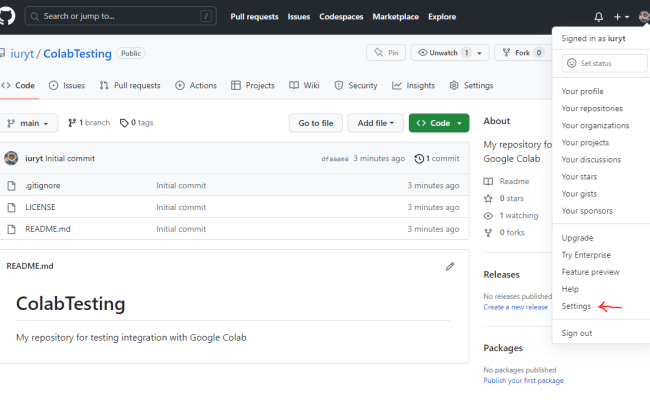The image size is (650, 400).
Task: Select Your projects menu entry
Action: pyautogui.click(x=585, y=143)
